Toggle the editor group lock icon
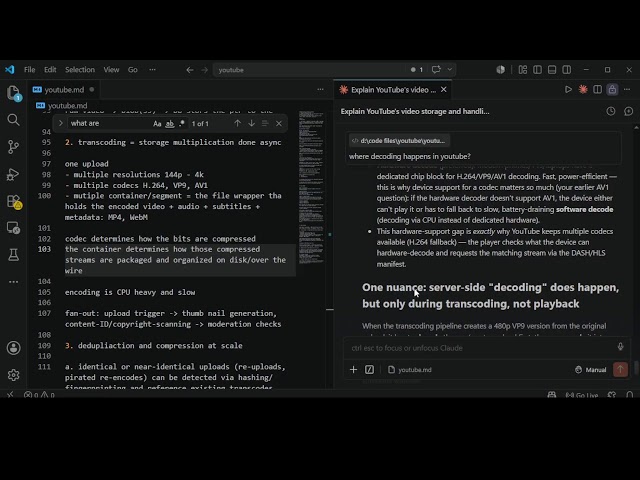The height and width of the screenshot is (480, 640). coord(612,89)
